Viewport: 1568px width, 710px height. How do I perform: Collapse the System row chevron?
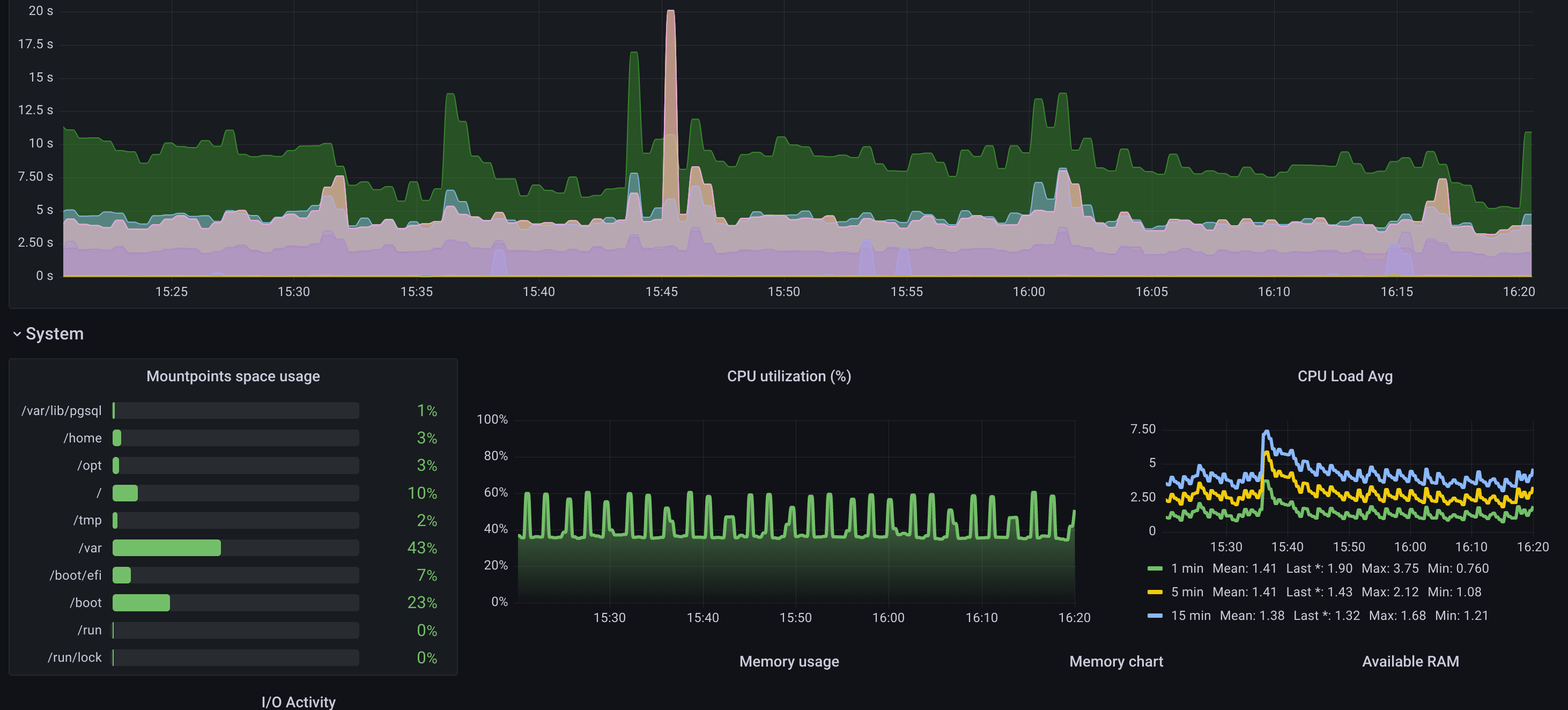click(17, 334)
